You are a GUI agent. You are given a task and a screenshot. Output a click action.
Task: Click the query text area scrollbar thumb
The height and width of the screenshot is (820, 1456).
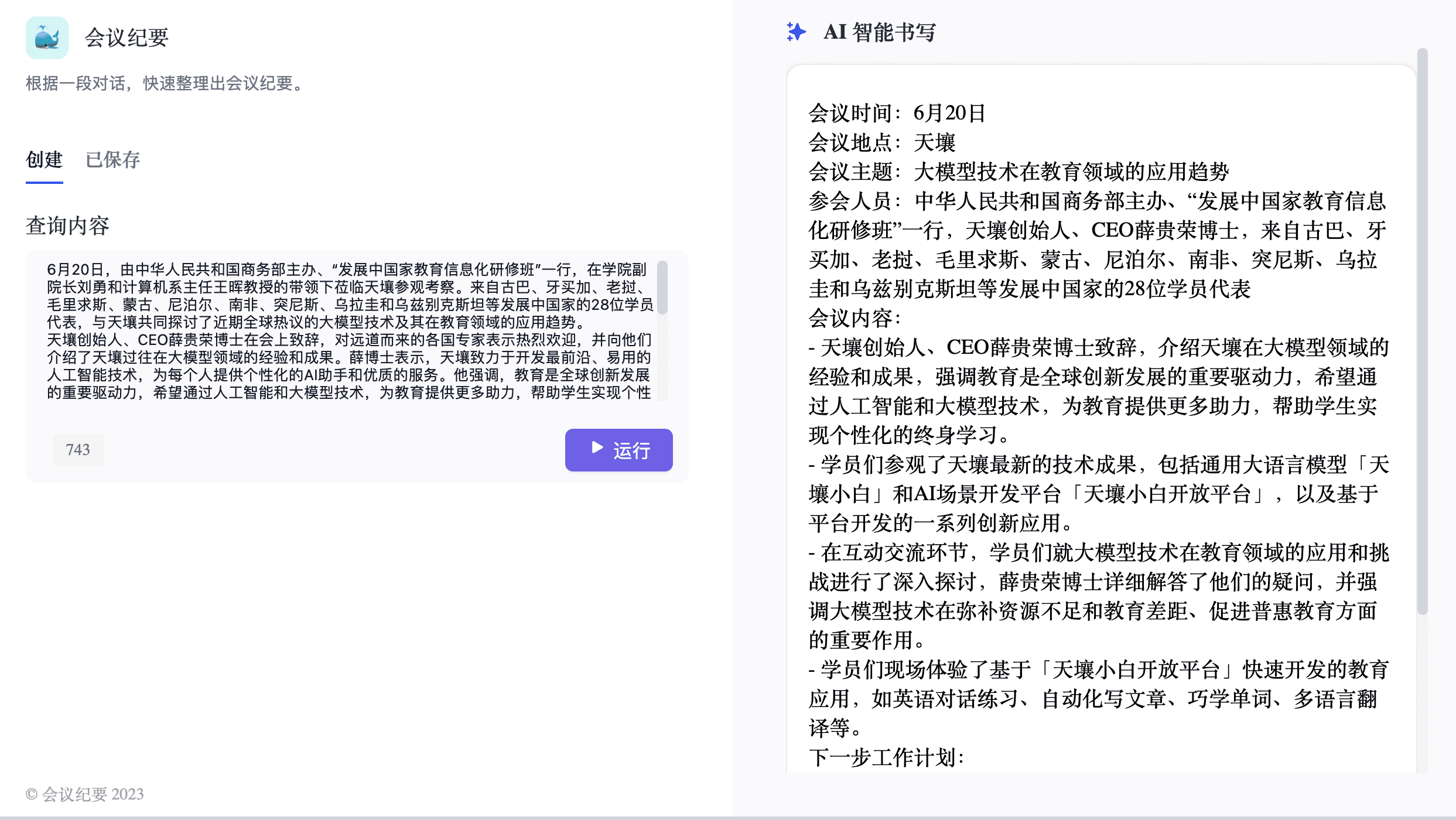(662, 288)
